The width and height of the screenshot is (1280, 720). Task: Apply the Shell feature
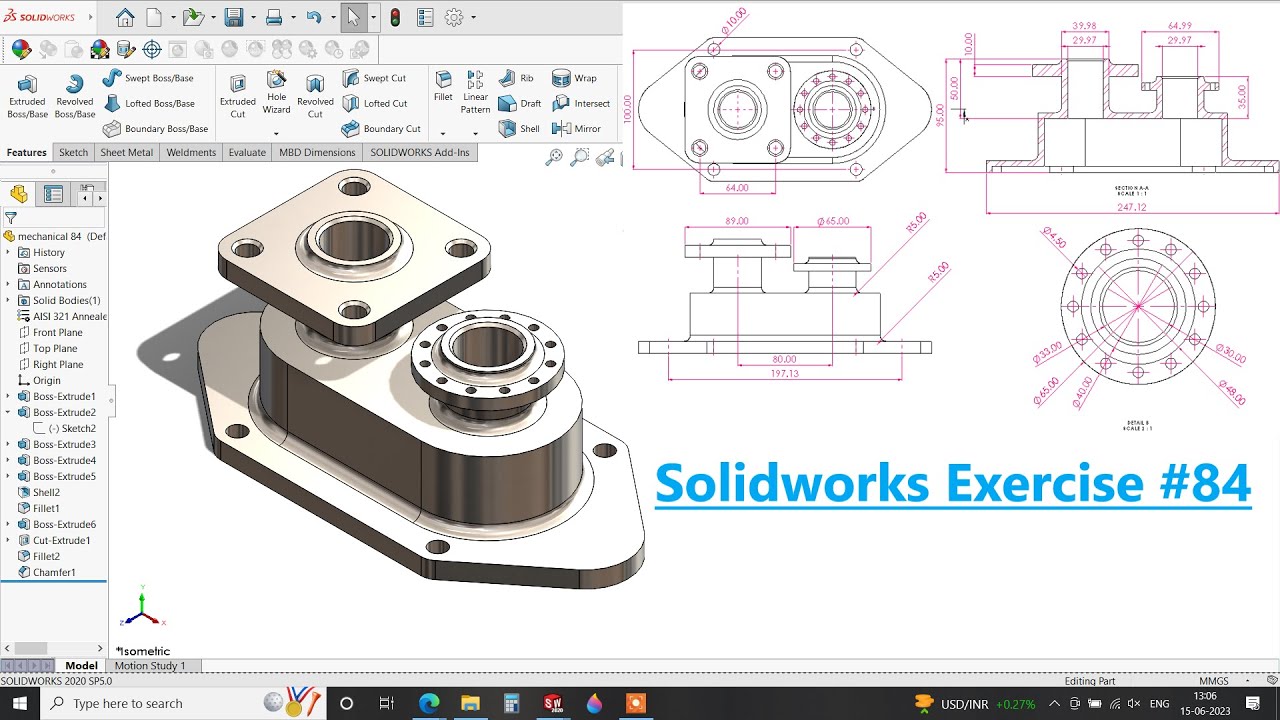519,128
